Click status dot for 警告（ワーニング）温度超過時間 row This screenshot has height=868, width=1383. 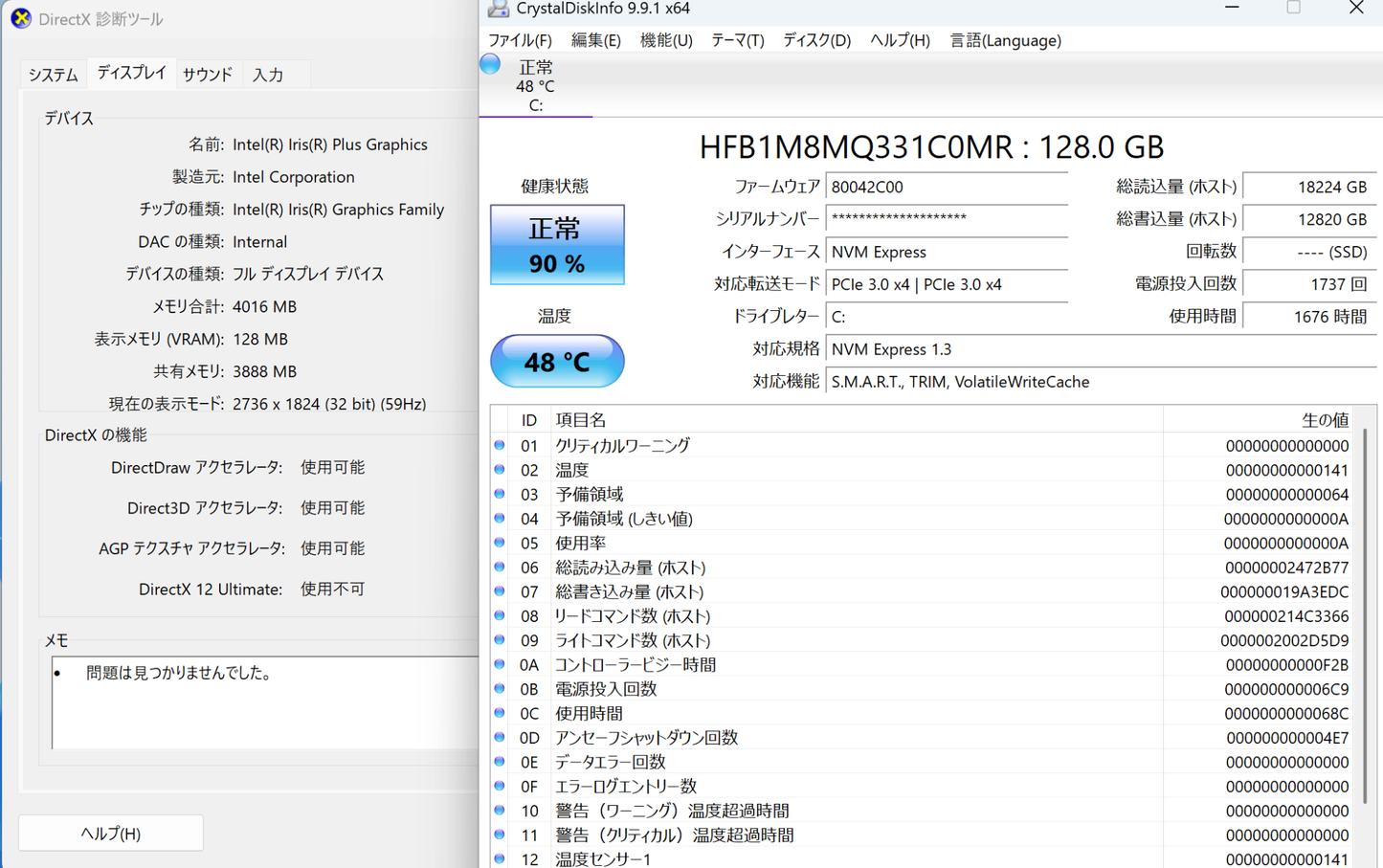[500, 811]
